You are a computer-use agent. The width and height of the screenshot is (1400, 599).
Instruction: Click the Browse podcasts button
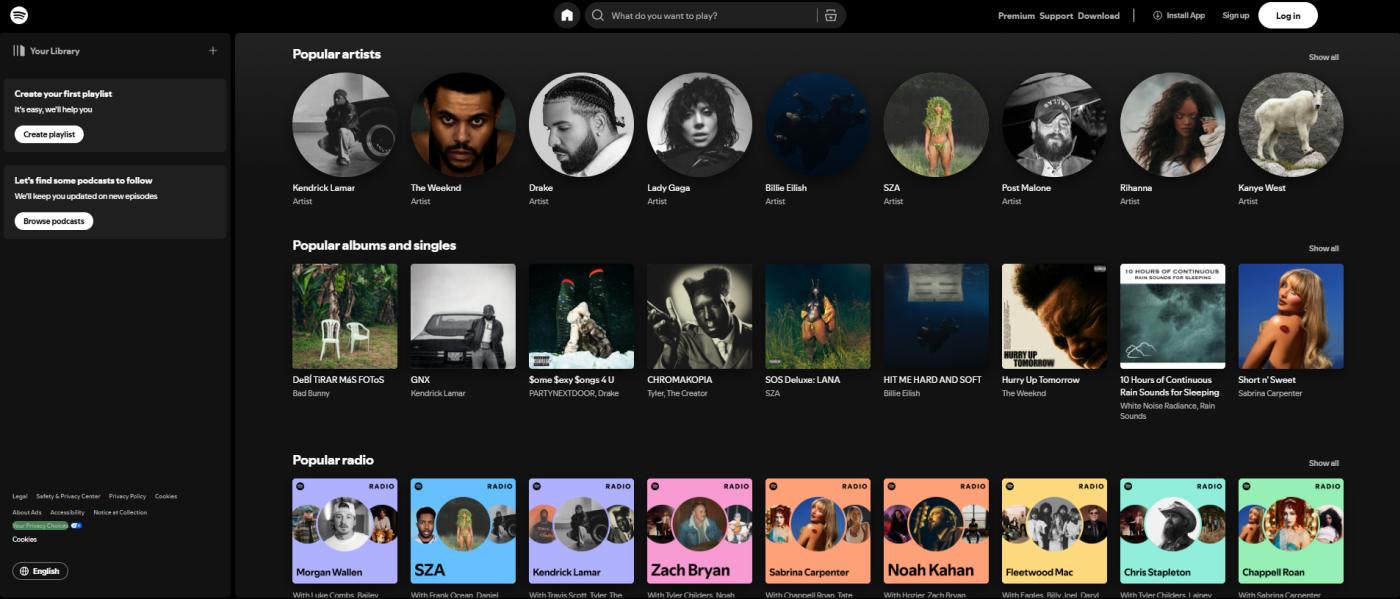(54, 221)
